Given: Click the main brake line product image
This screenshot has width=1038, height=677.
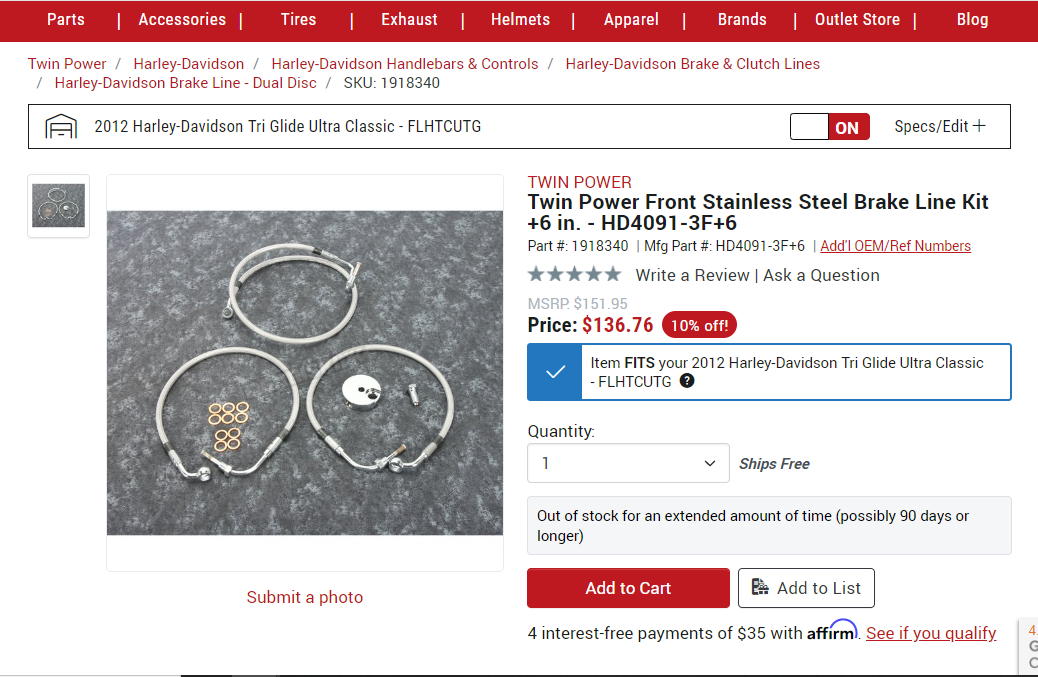Looking at the screenshot, I should click(305, 373).
